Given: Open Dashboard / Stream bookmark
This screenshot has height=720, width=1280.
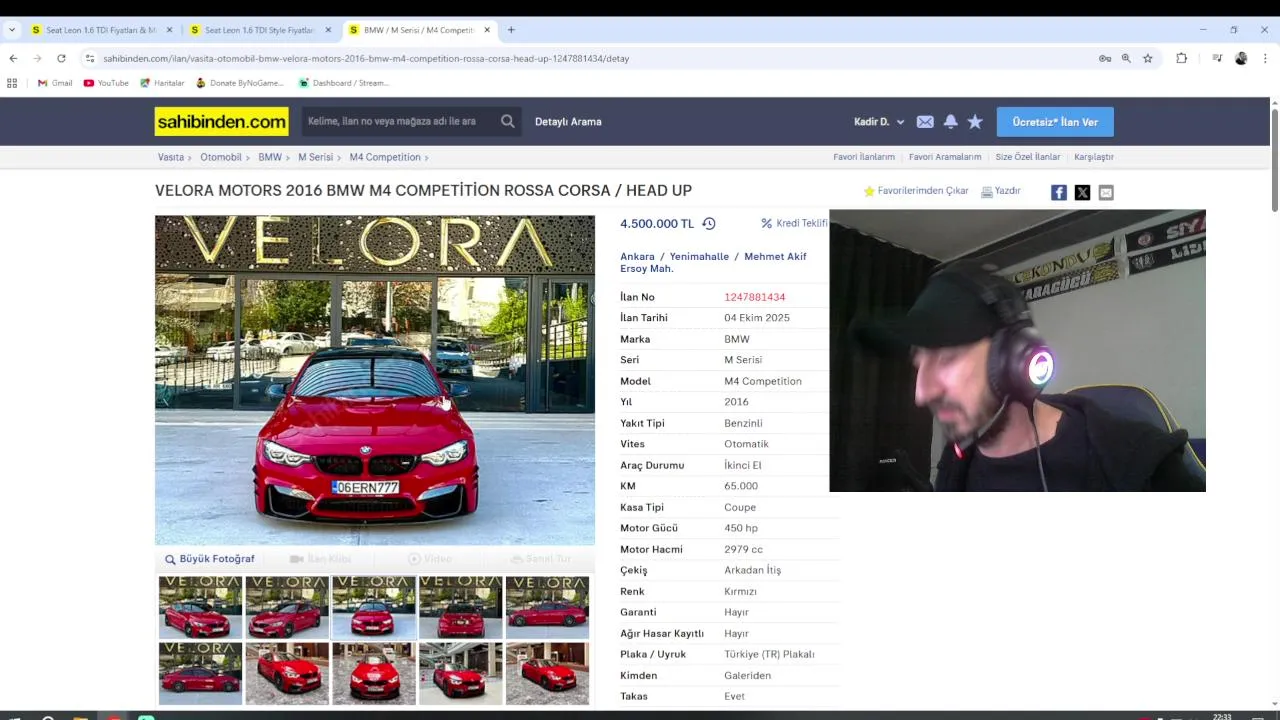Looking at the screenshot, I should click(344, 83).
